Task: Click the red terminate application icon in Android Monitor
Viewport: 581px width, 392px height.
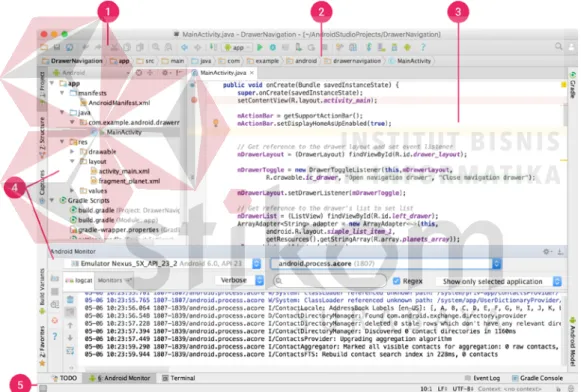Action: click(x=55, y=320)
